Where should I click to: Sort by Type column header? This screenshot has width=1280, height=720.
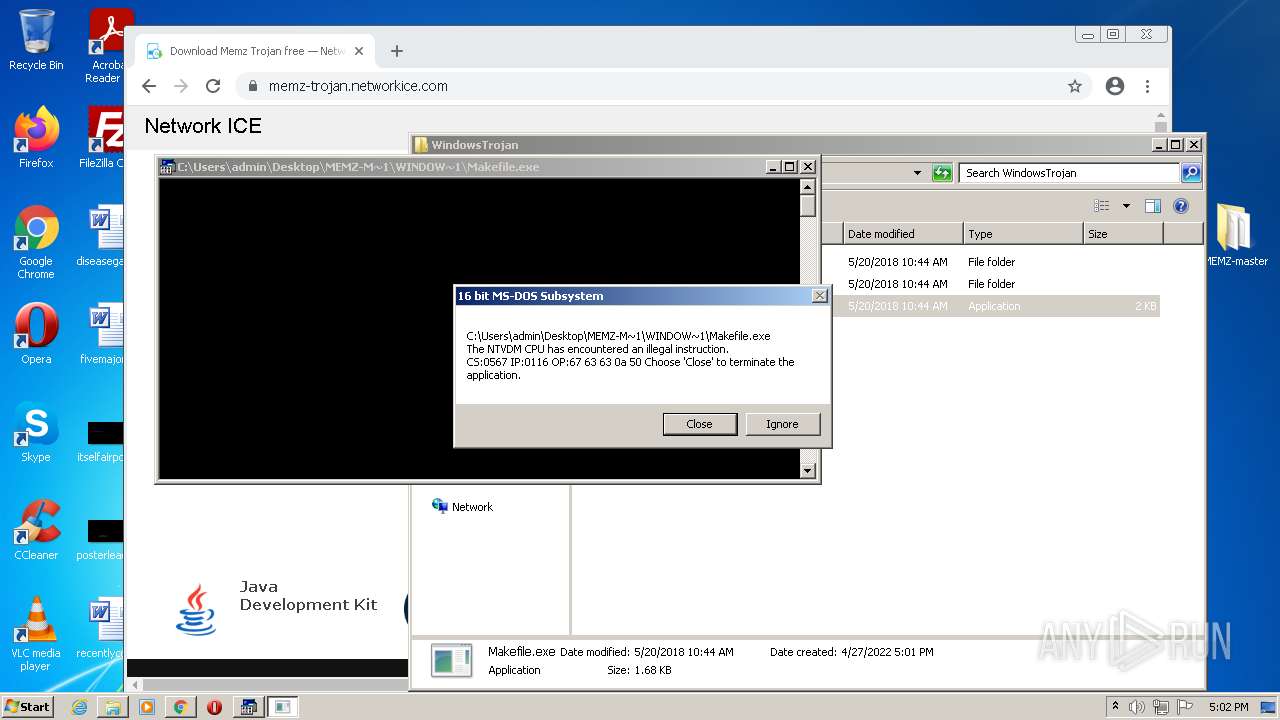[x=1023, y=234]
